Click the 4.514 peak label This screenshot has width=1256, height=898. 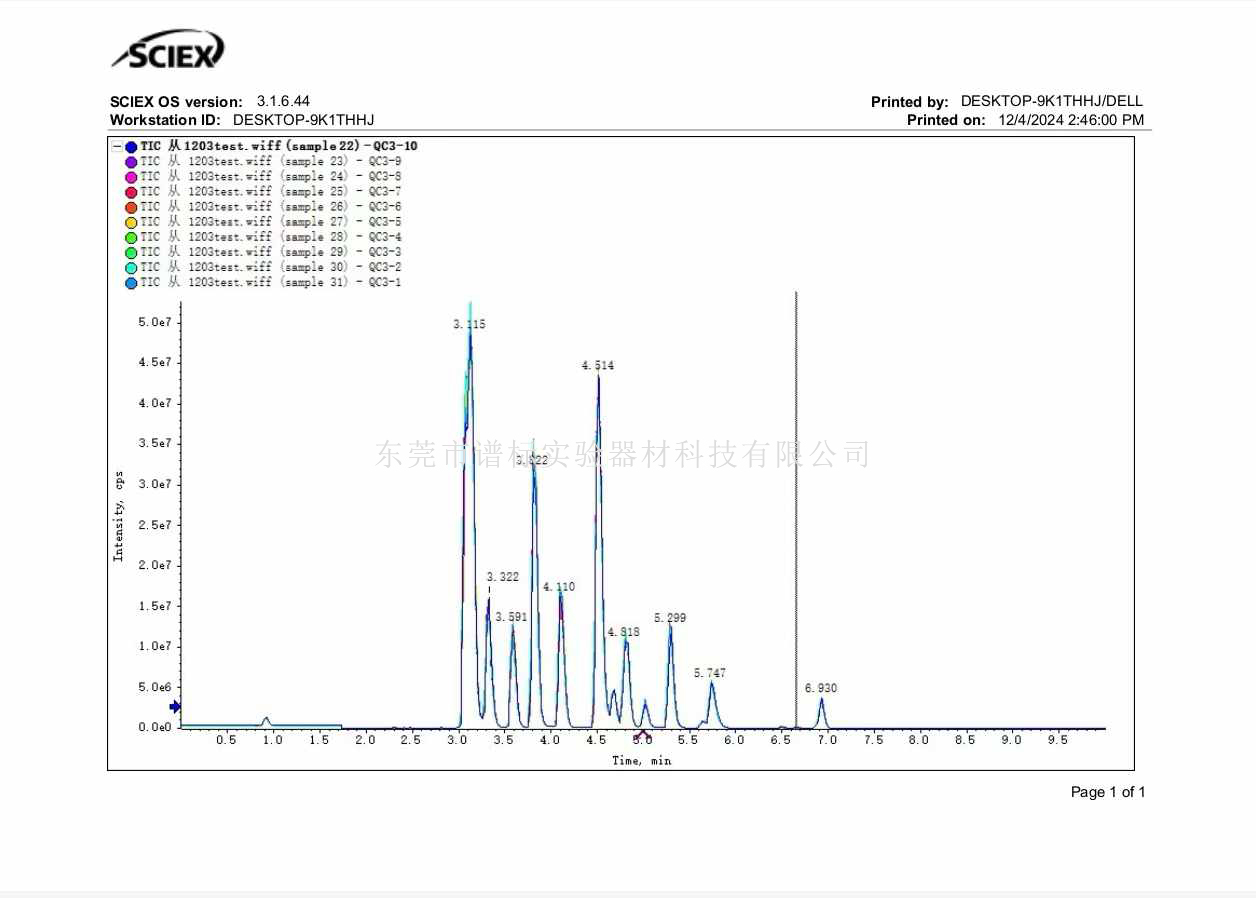point(598,366)
